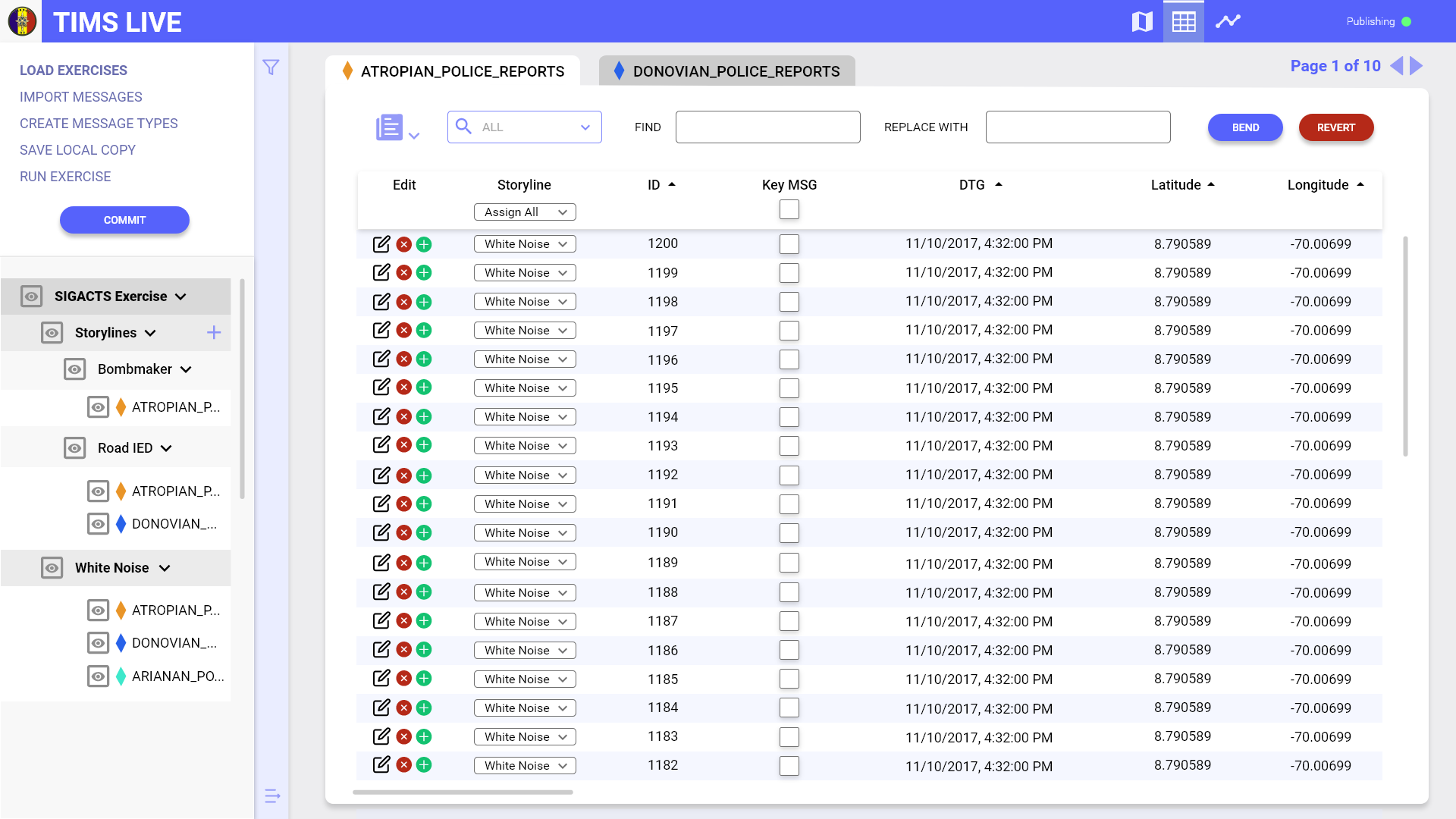The image size is (1456, 819).
Task: Hide the ARIANAN_PO layer via its eye icon
Action: 98,676
